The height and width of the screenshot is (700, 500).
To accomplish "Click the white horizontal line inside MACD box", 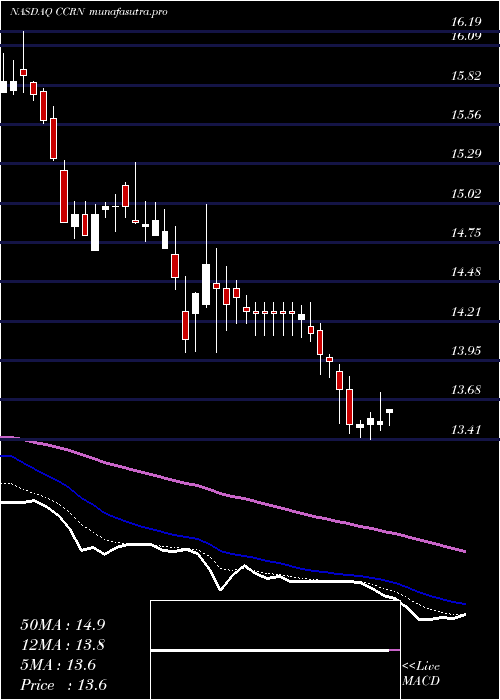I will point(270,651).
